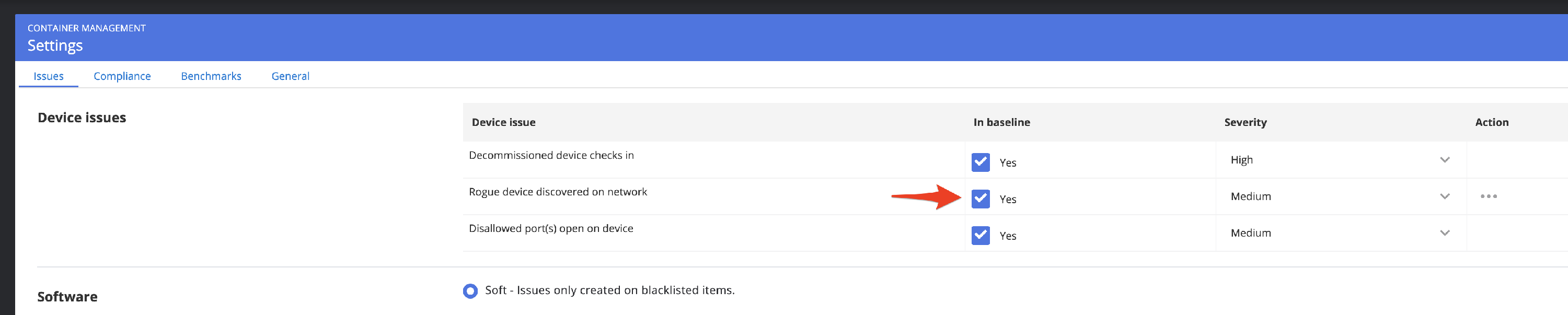1568x315 pixels.
Task: Expand severity dropdown for Rogue device row
Action: point(1339,196)
